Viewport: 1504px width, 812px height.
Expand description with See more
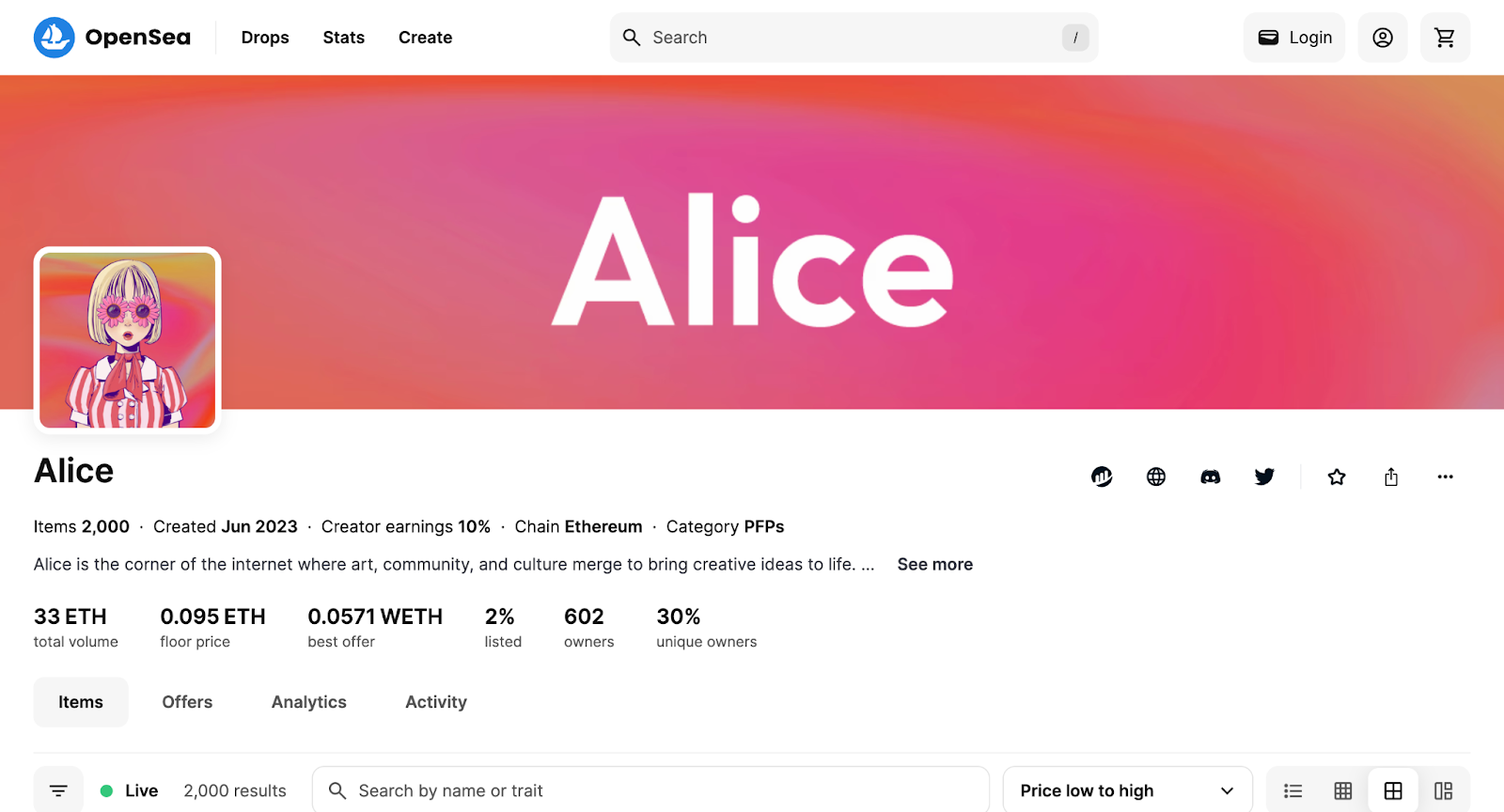(934, 564)
